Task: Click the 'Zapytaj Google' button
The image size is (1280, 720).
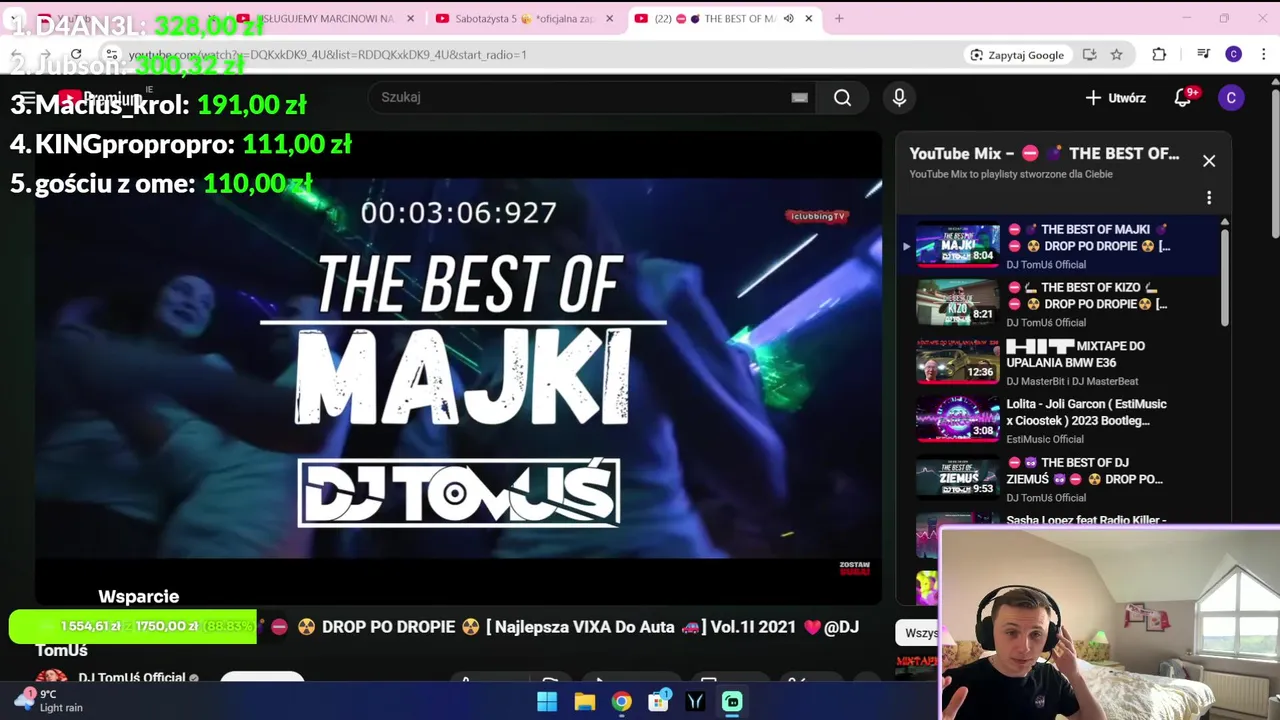Action: click(x=1017, y=55)
